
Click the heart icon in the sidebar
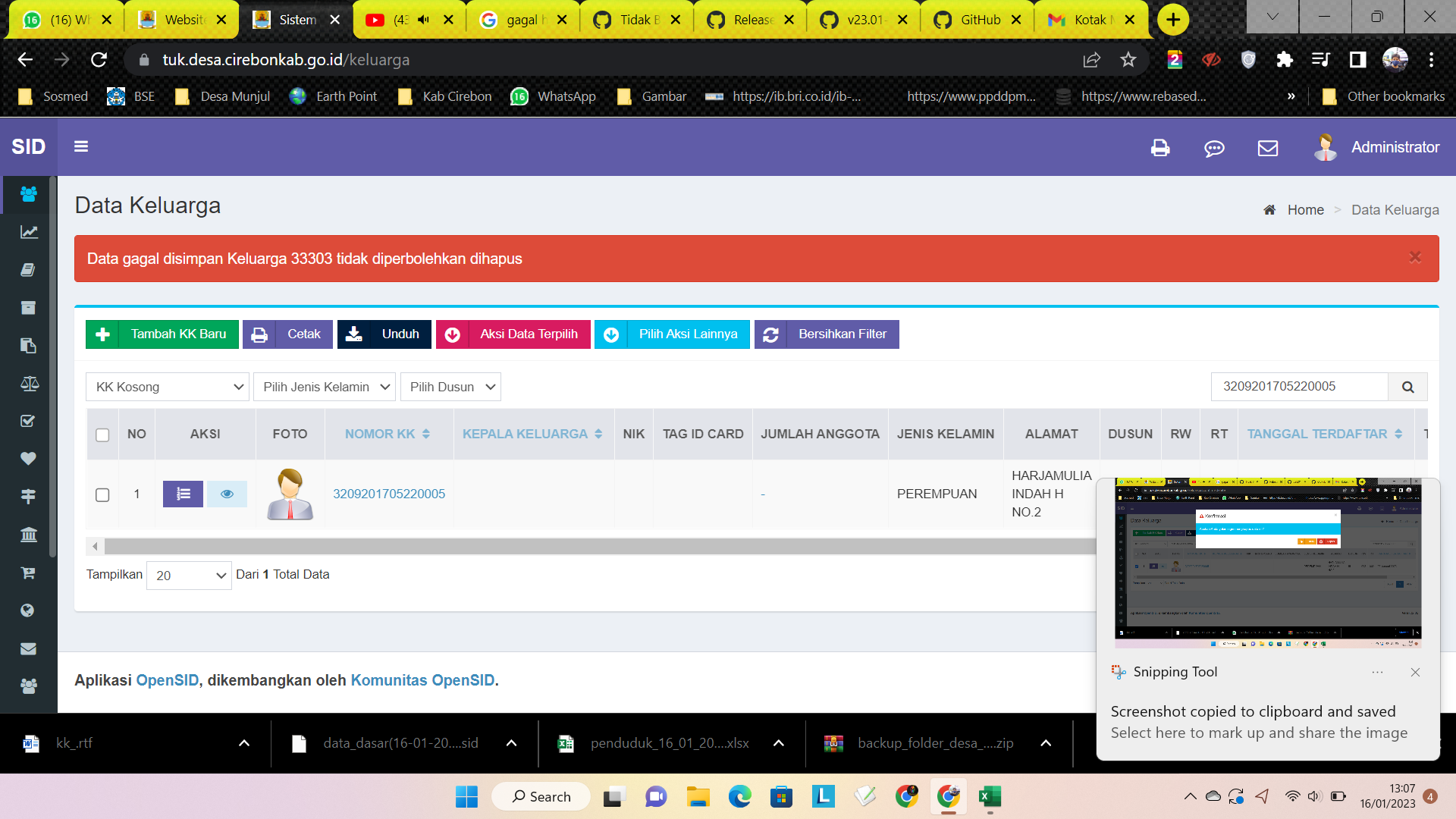(x=28, y=459)
